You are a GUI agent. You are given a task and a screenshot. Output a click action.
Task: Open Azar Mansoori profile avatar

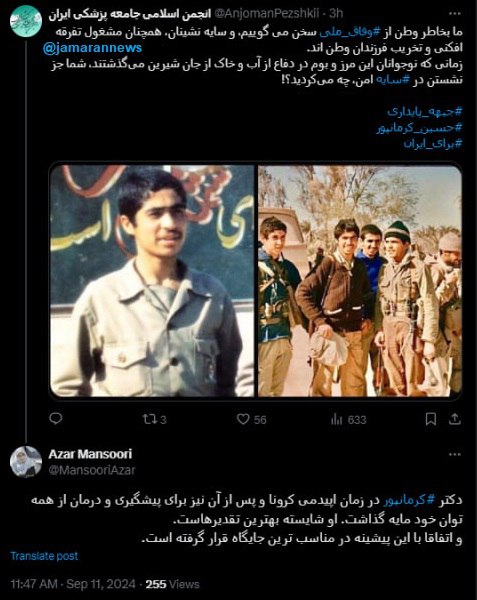(x=26, y=462)
